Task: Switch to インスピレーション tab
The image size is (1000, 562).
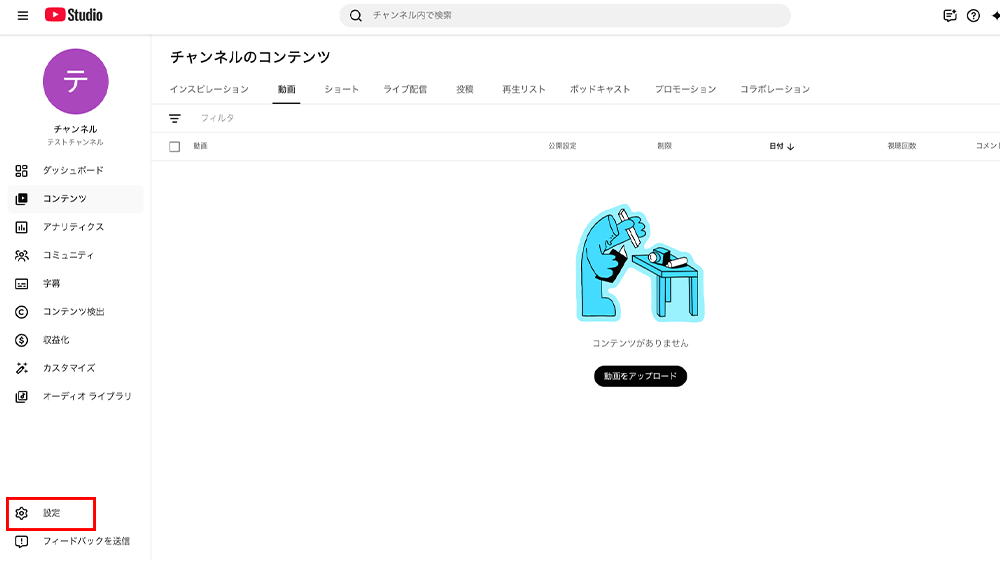Action: (x=209, y=89)
